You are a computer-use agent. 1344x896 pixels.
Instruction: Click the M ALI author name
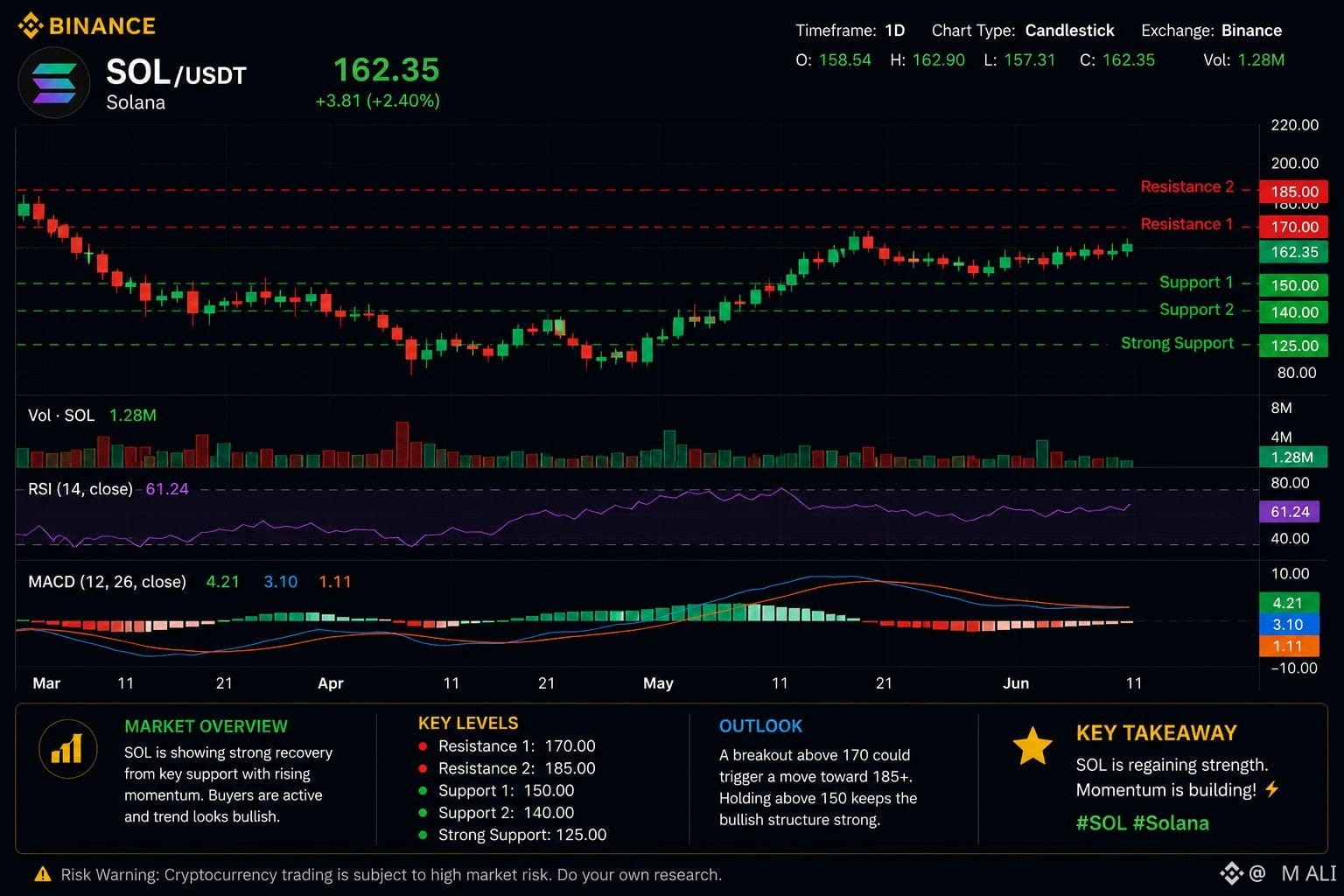[1308, 873]
